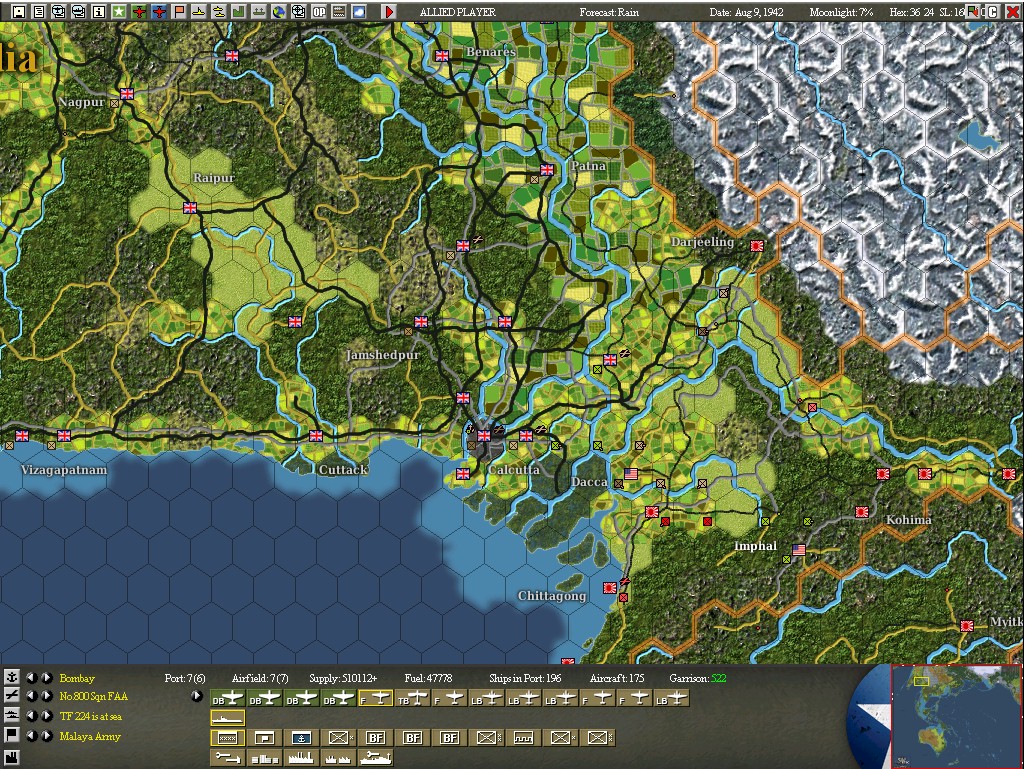Click the red plane on green background icon
1025x769 pixels.
click(x=139, y=11)
